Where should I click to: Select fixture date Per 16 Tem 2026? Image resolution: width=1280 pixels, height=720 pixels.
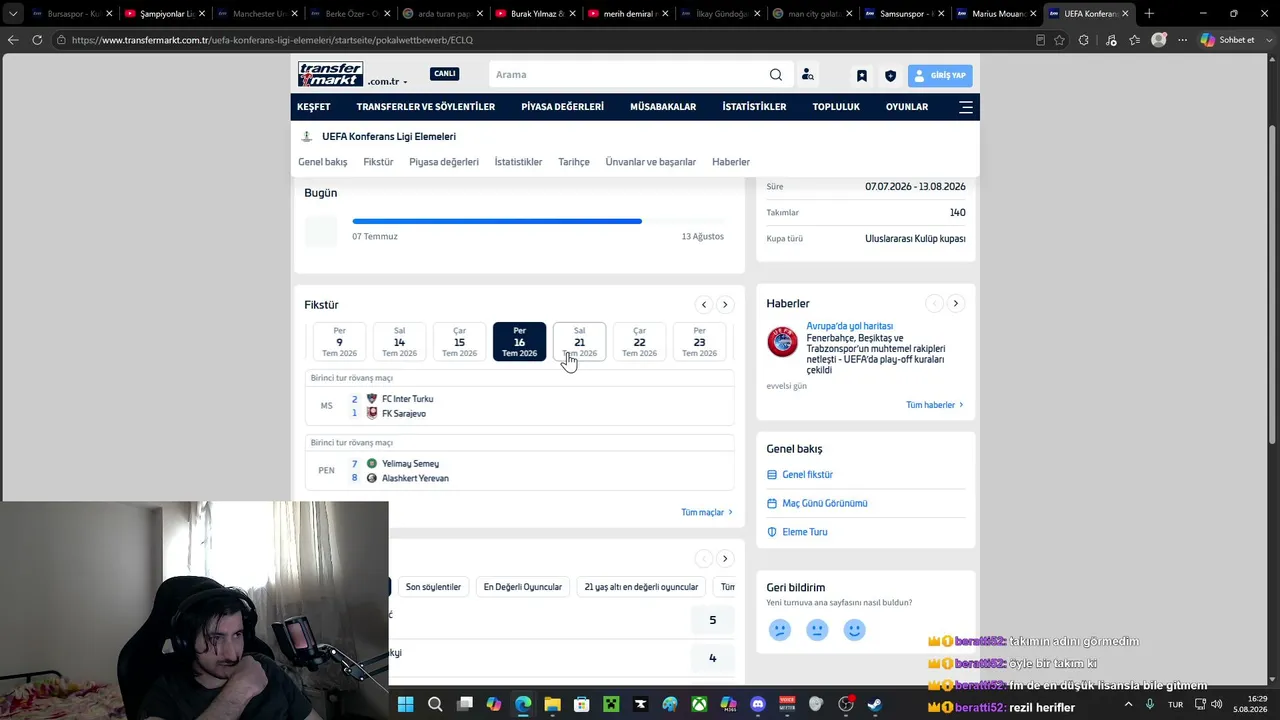[x=520, y=342]
